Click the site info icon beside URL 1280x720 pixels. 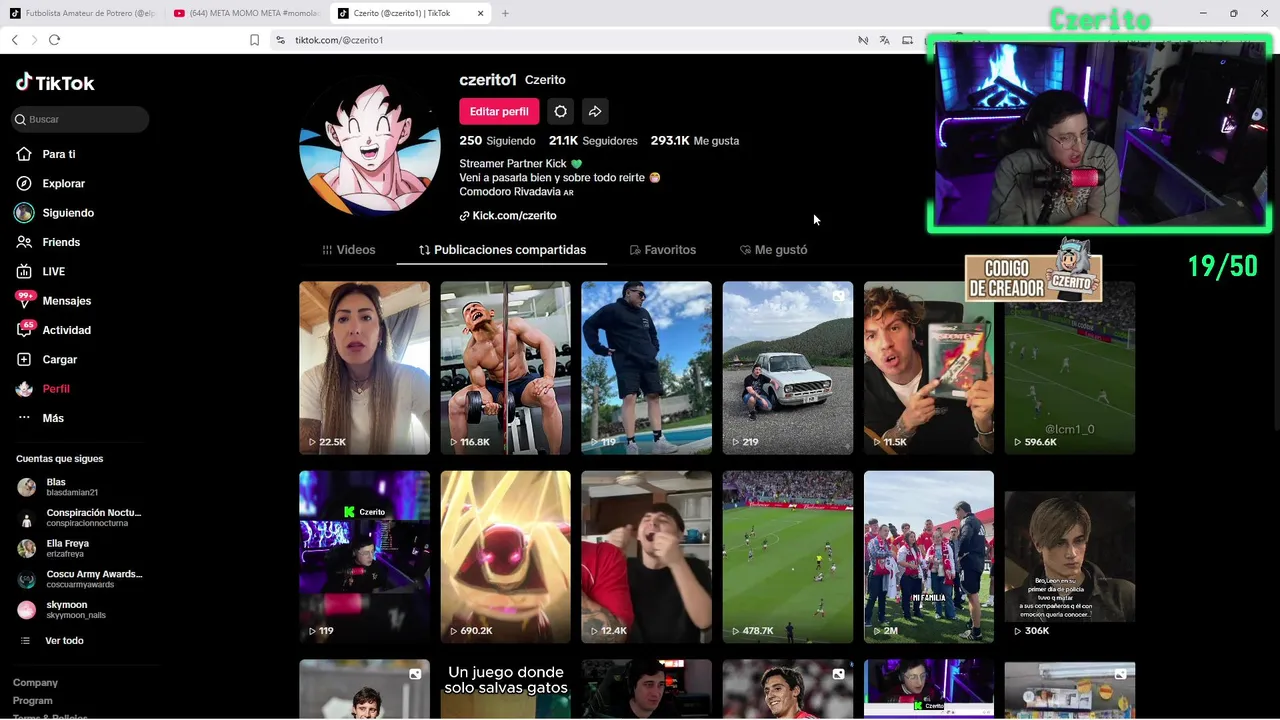click(281, 40)
